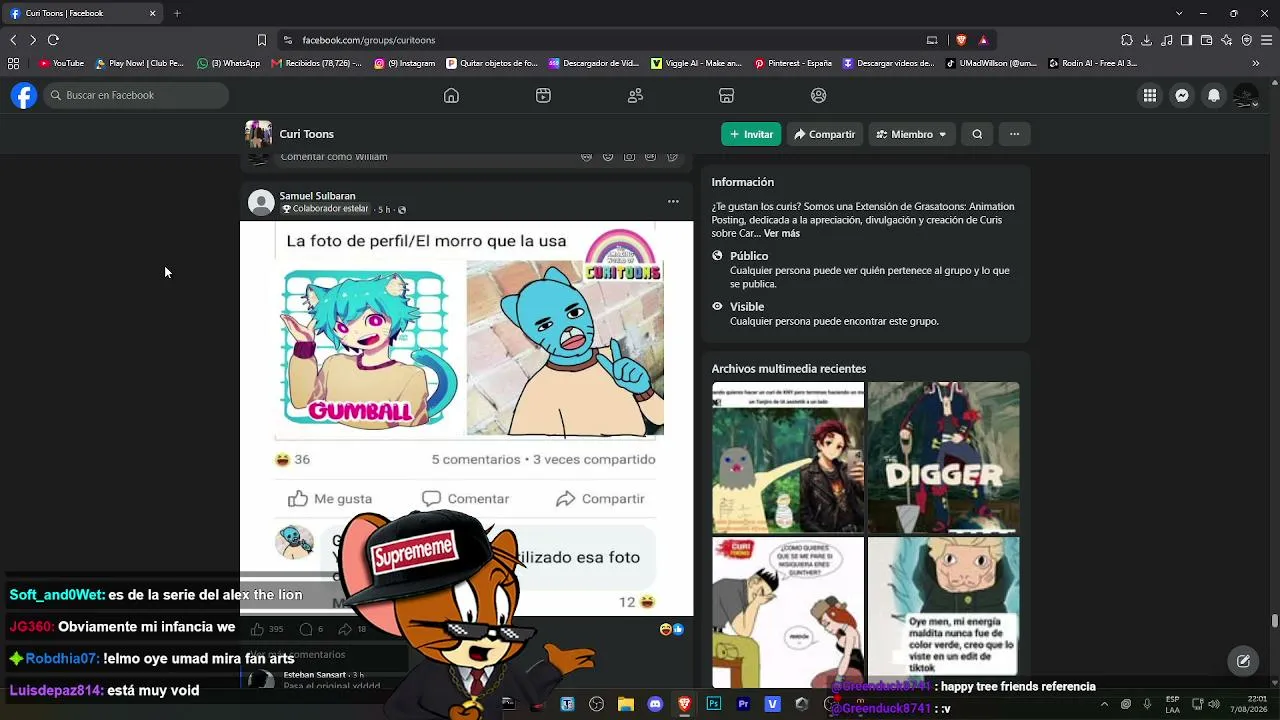View the post's 36 reactions
The width and height of the screenshot is (1280, 720).
pyautogui.click(x=292, y=460)
